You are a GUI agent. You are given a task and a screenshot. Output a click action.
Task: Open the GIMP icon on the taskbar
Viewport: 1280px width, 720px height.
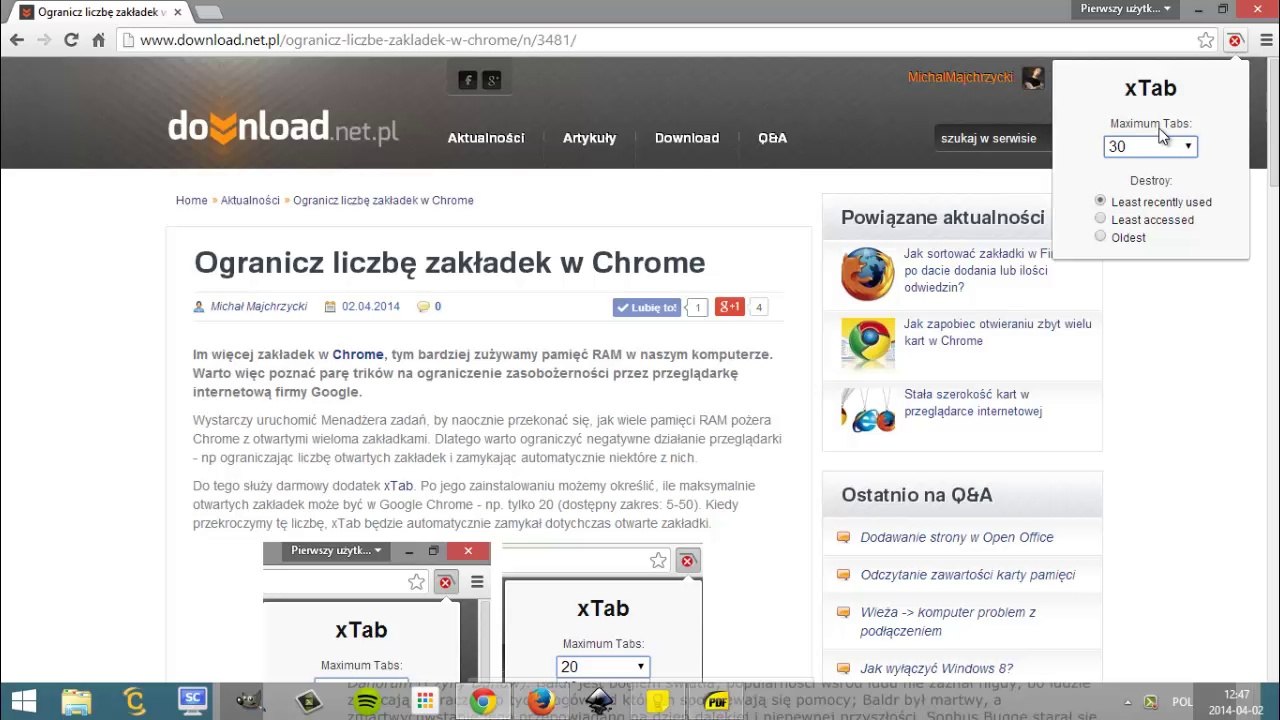[x=251, y=701]
